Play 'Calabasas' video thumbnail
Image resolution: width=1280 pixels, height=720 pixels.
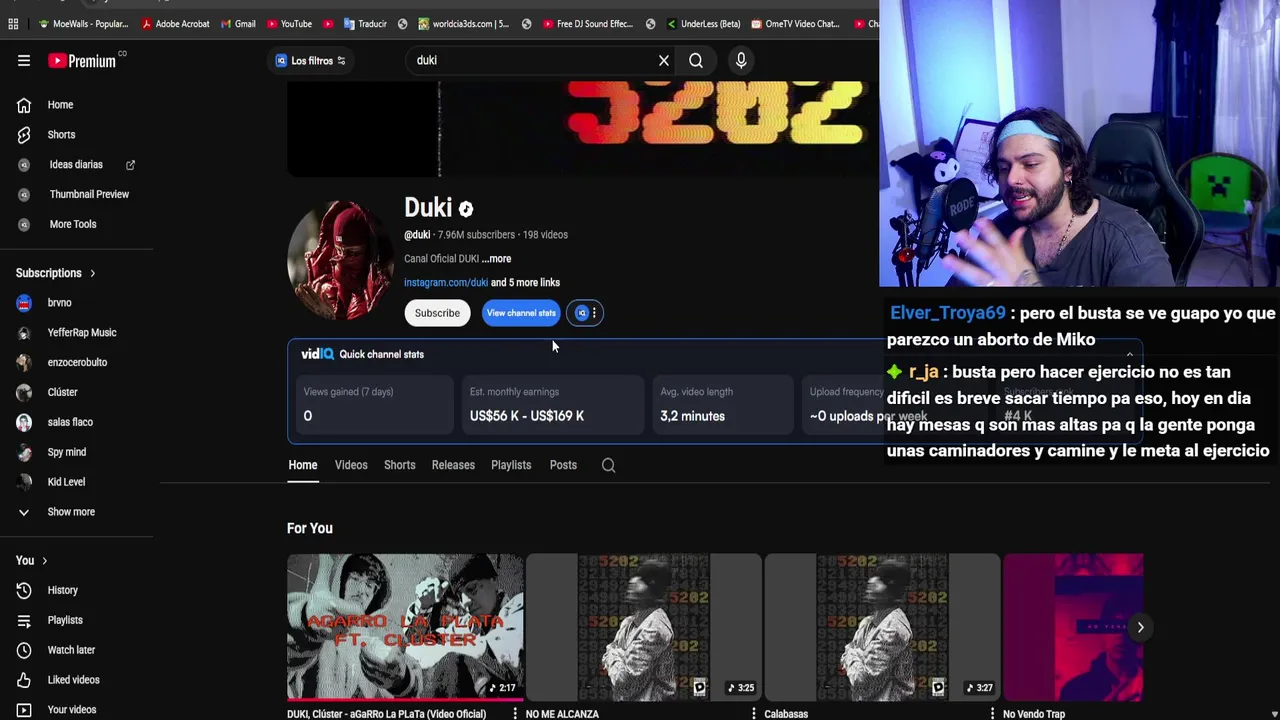882,627
